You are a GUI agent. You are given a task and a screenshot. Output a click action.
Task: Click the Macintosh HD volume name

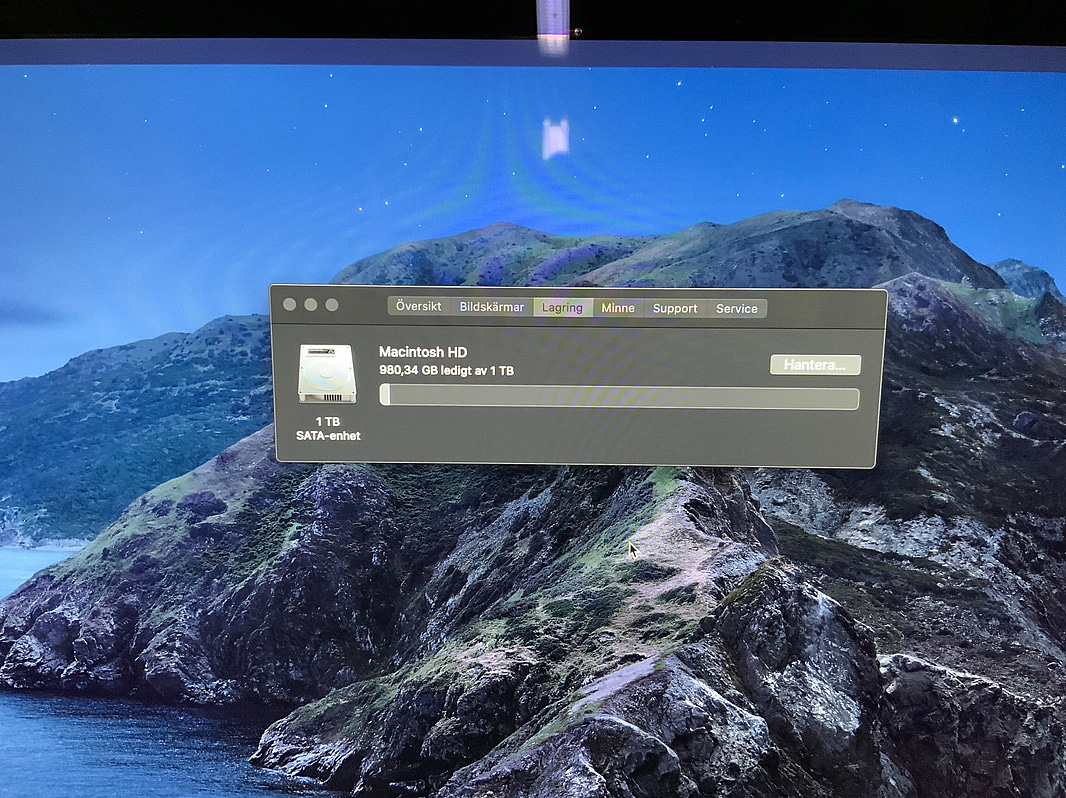pos(423,351)
